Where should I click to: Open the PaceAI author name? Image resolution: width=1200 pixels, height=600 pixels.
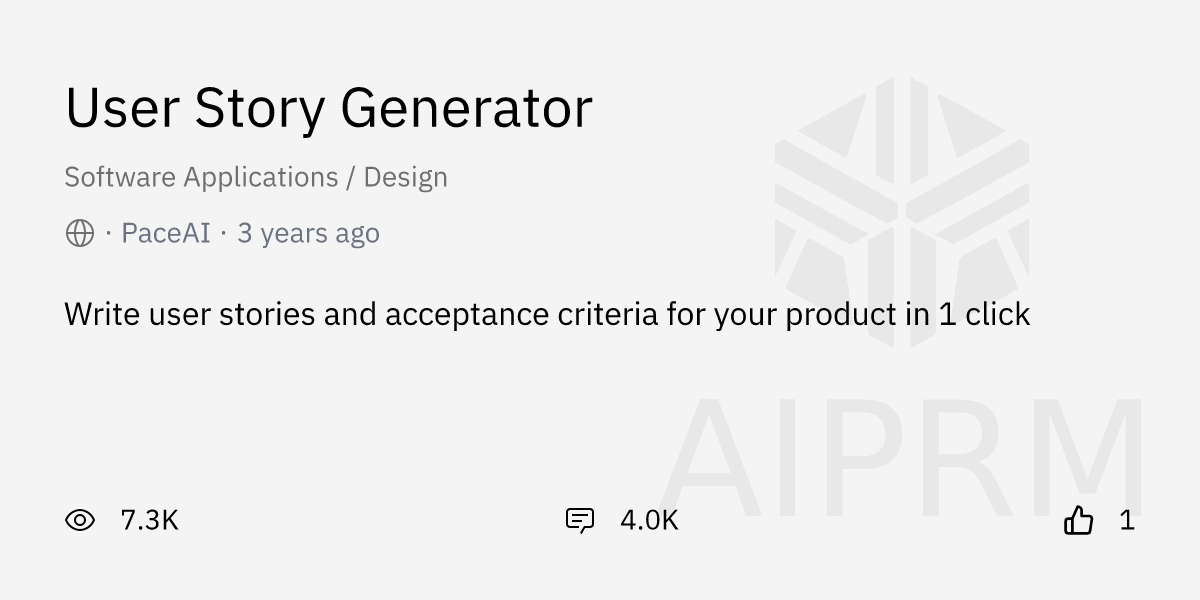[x=166, y=234]
